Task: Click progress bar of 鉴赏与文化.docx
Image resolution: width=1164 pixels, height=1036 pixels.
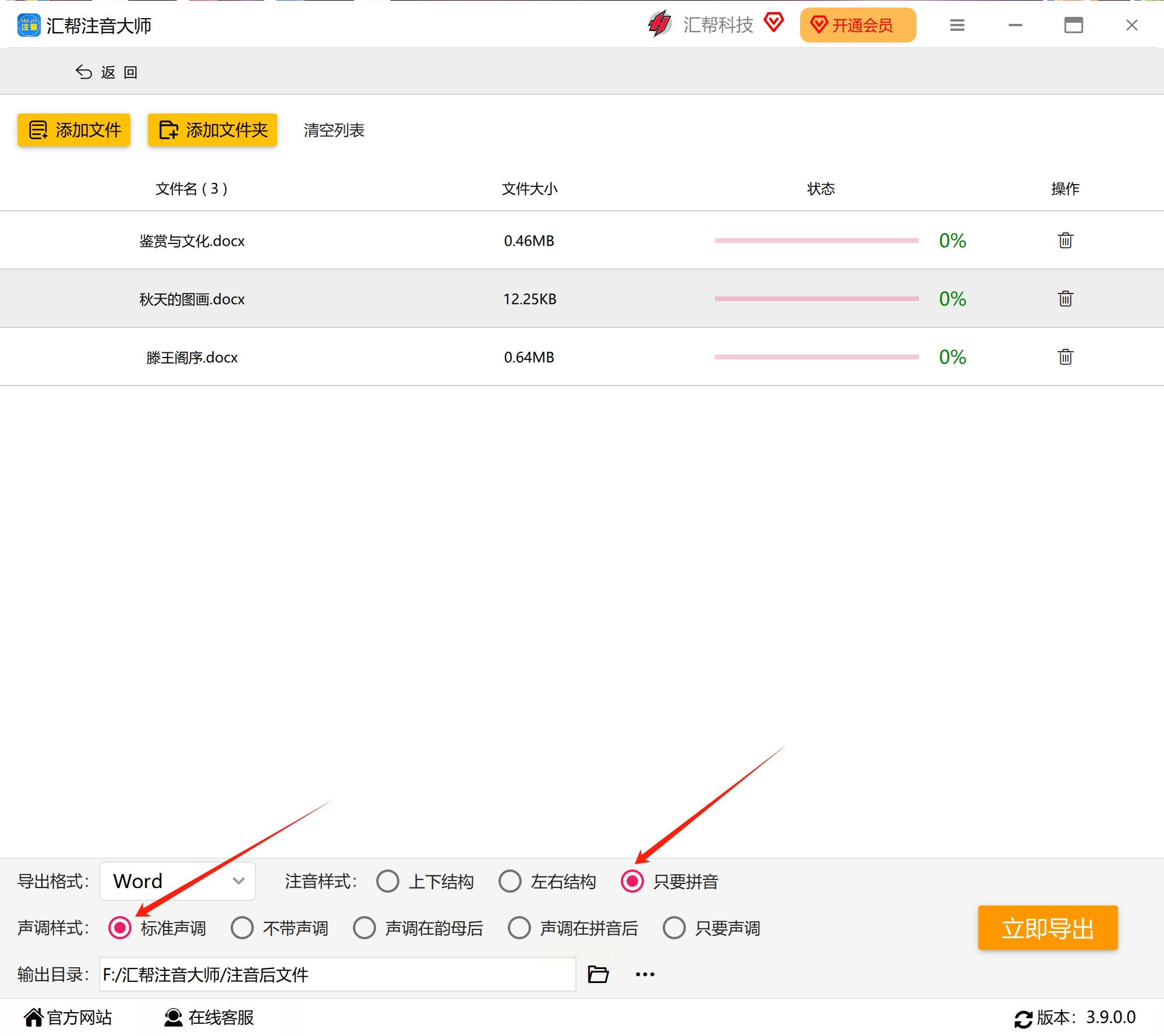Action: point(817,240)
